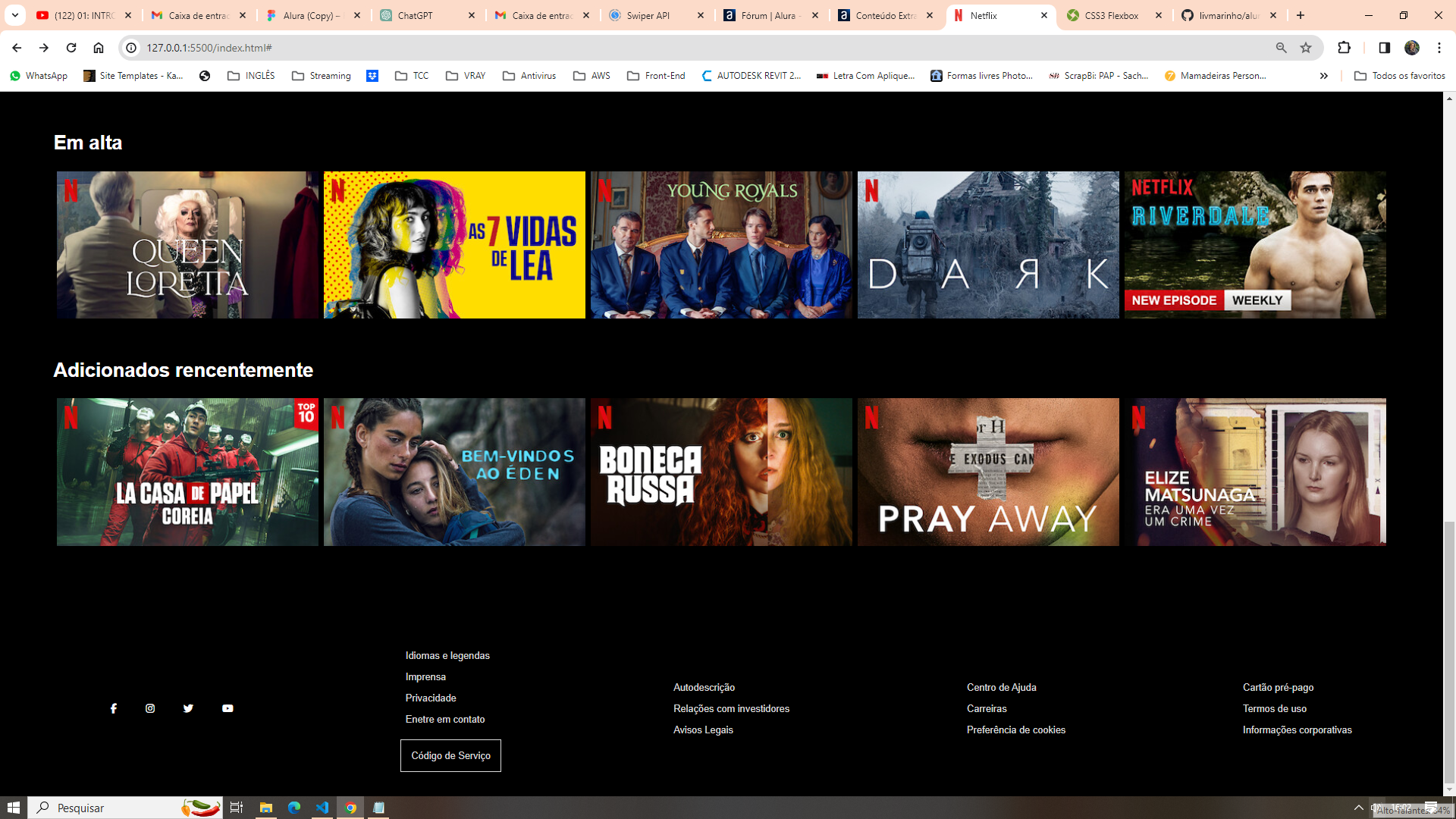The image size is (1456, 819).
Task: Click the Pesquisar taskbar search box
Action: [x=126, y=808]
